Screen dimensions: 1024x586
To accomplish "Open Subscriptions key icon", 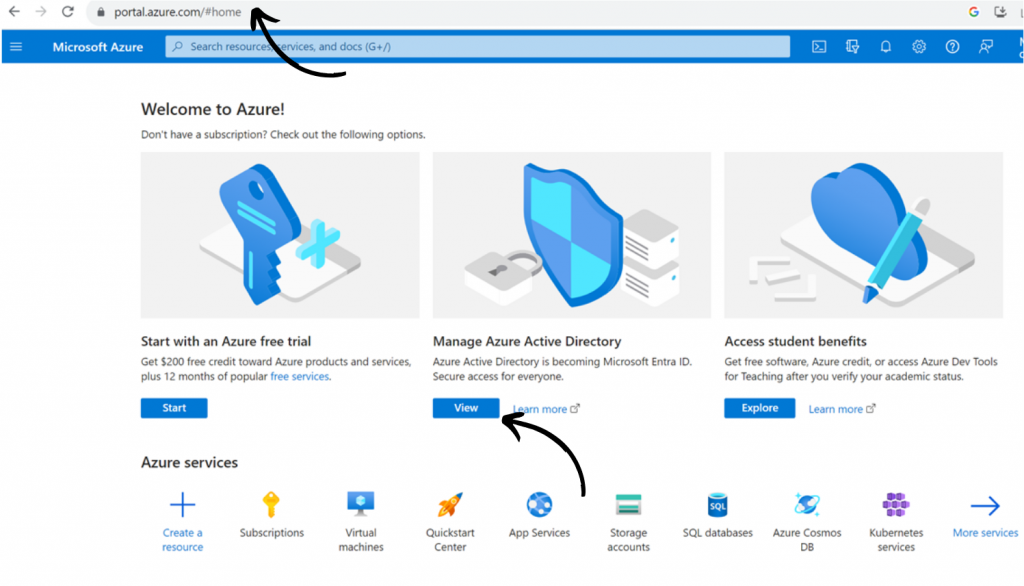I will (x=271, y=505).
